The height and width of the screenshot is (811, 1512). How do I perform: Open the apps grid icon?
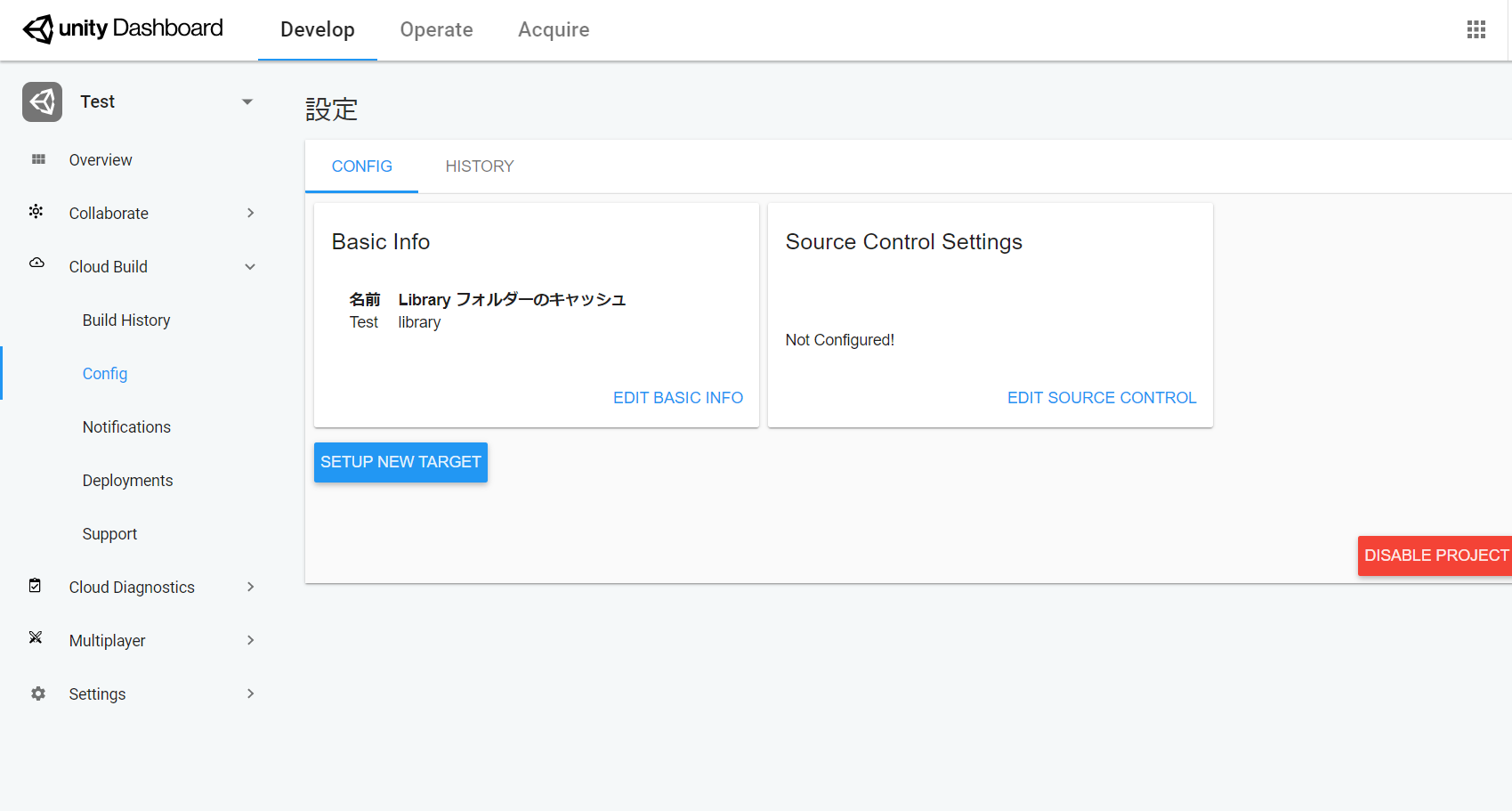1476,30
